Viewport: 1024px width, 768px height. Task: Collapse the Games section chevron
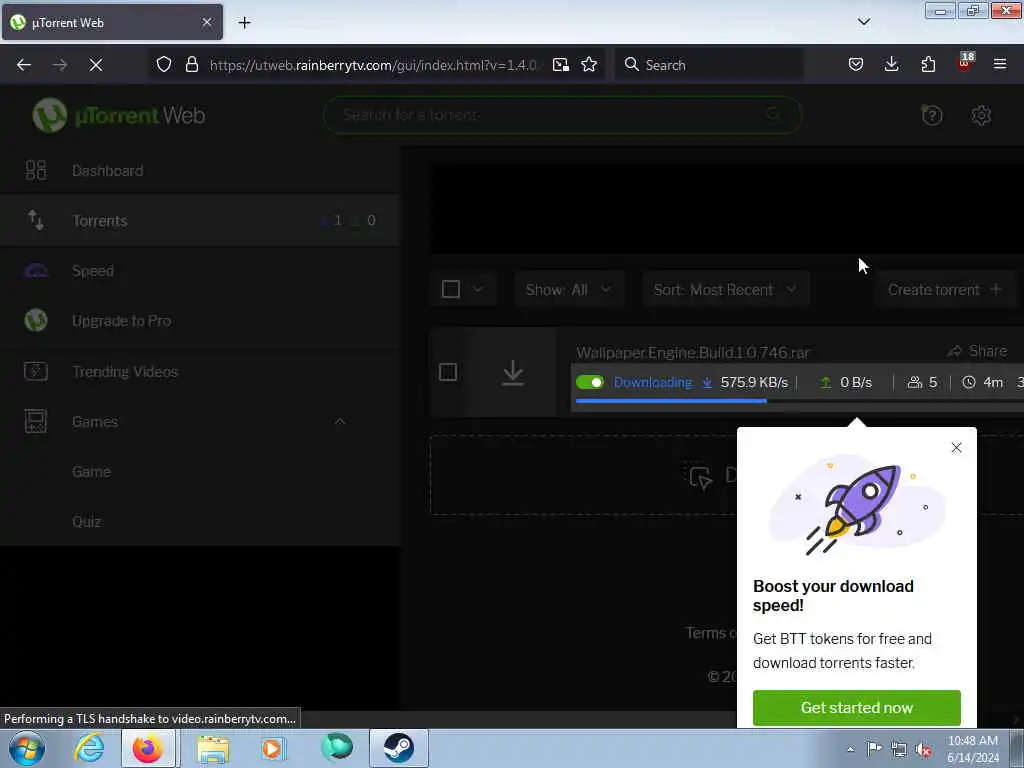tap(340, 421)
